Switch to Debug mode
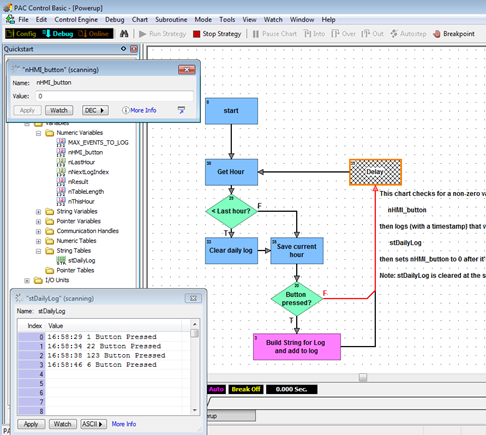This screenshot has height=435, width=486. coord(58,34)
